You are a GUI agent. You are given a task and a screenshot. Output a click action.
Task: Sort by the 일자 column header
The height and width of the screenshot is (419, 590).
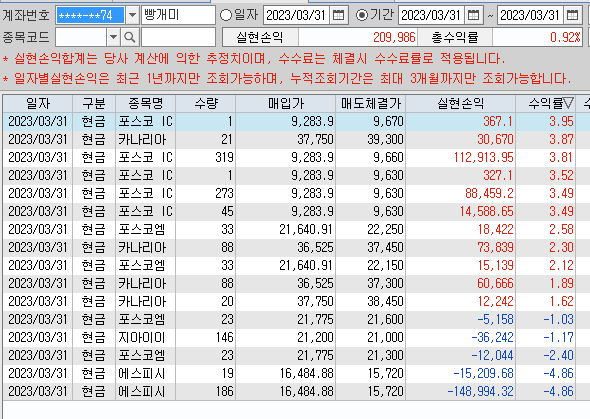coord(38,103)
